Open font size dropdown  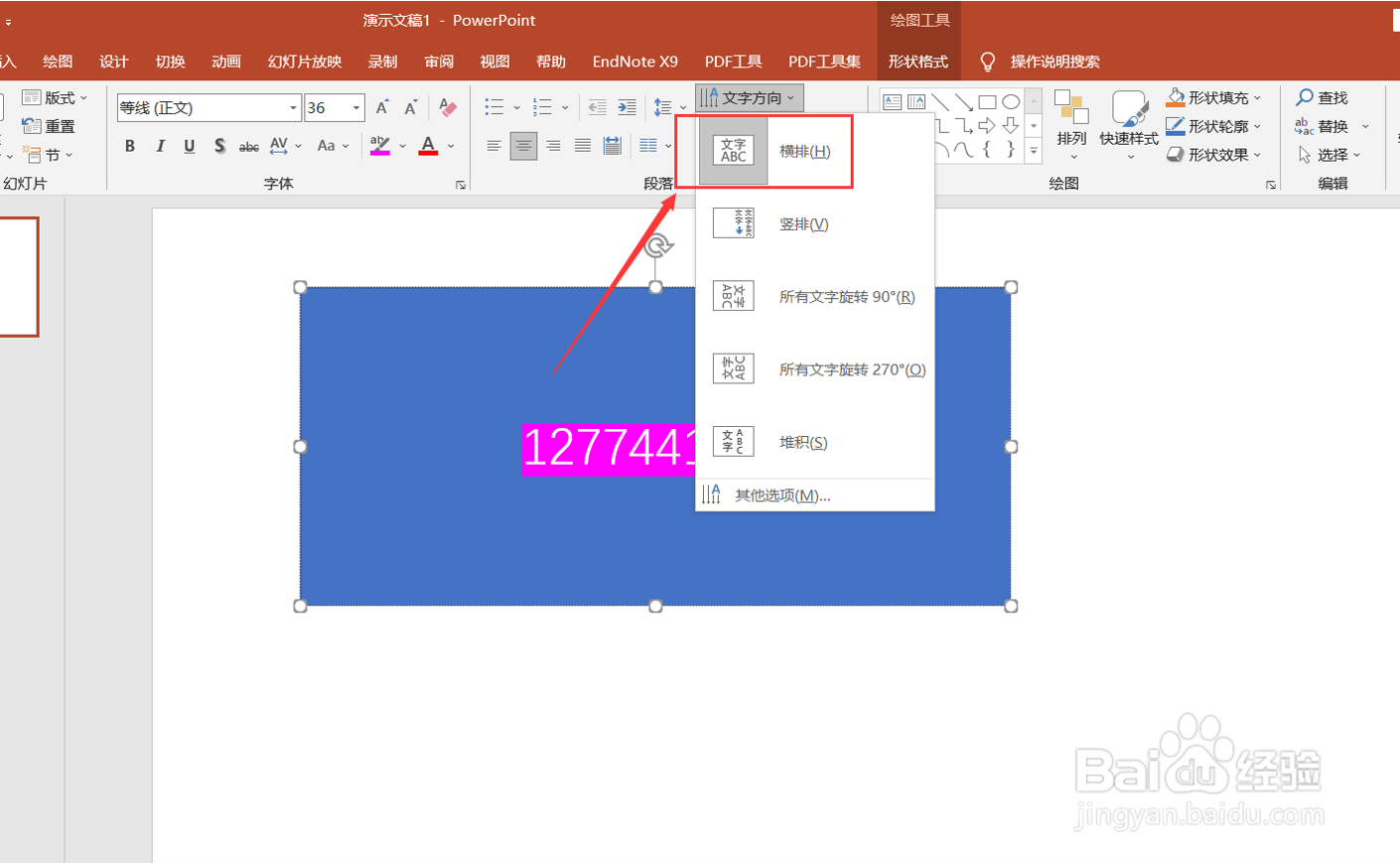pyautogui.click(x=356, y=107)
